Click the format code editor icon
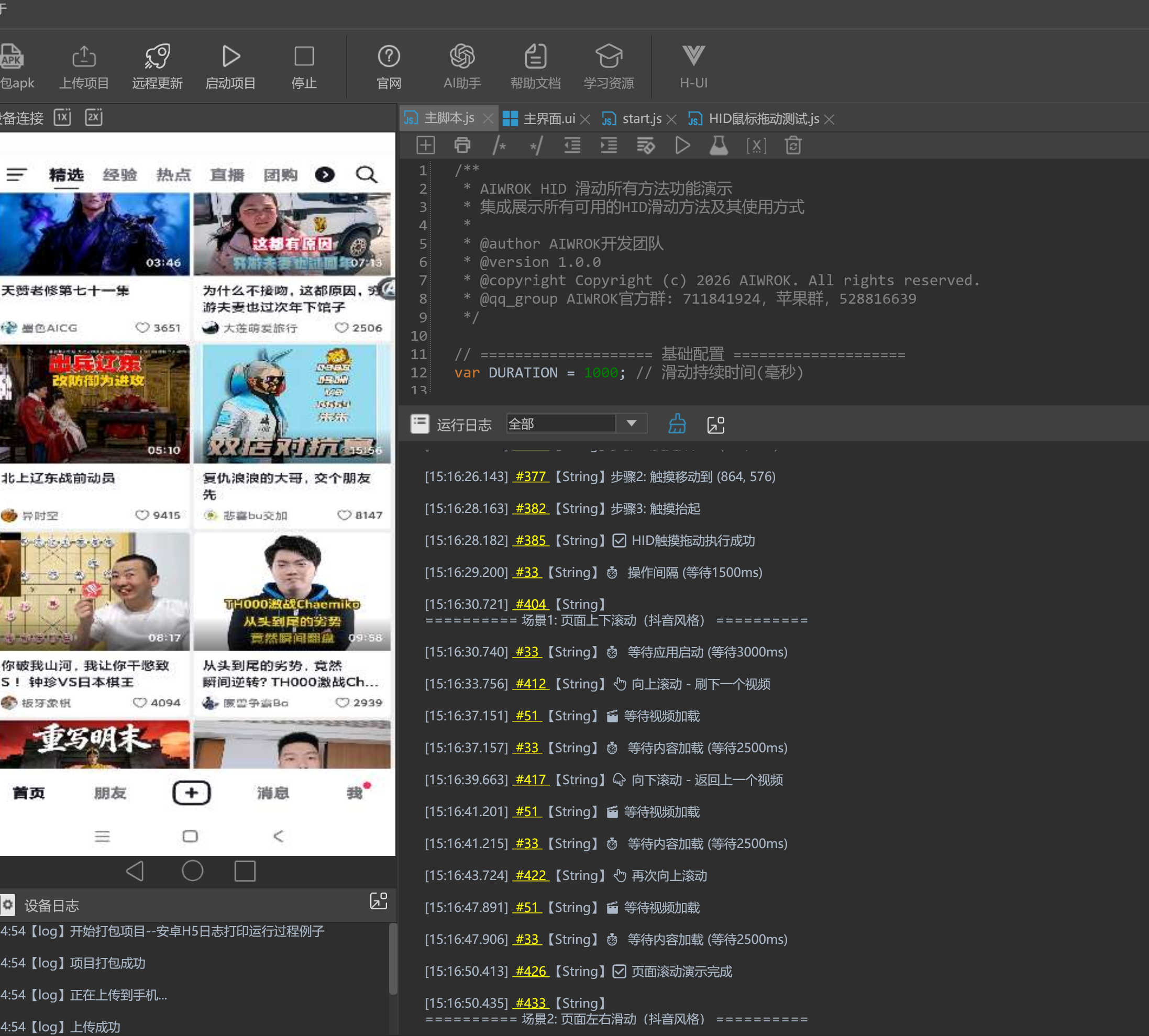This screenshot has width=1149, height=1036. (x=646, y=146)
